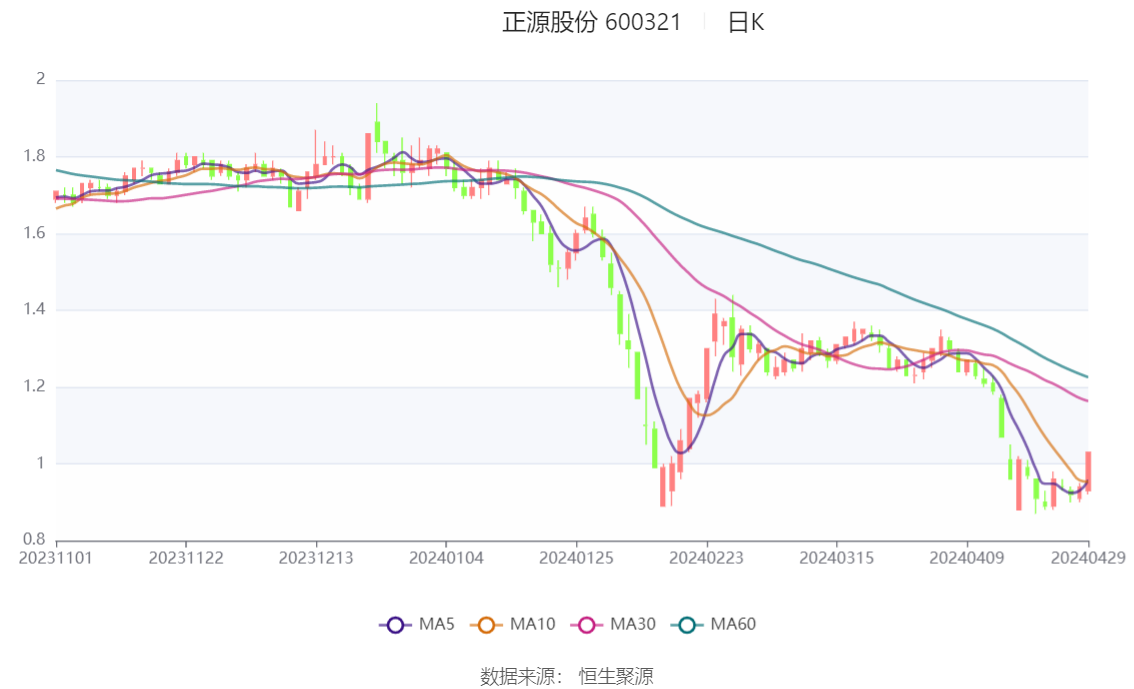The height and width of the screenshot is (689, 1134).
Task: Toggle the MA30 pink legend circle
Action: [587, 625]
